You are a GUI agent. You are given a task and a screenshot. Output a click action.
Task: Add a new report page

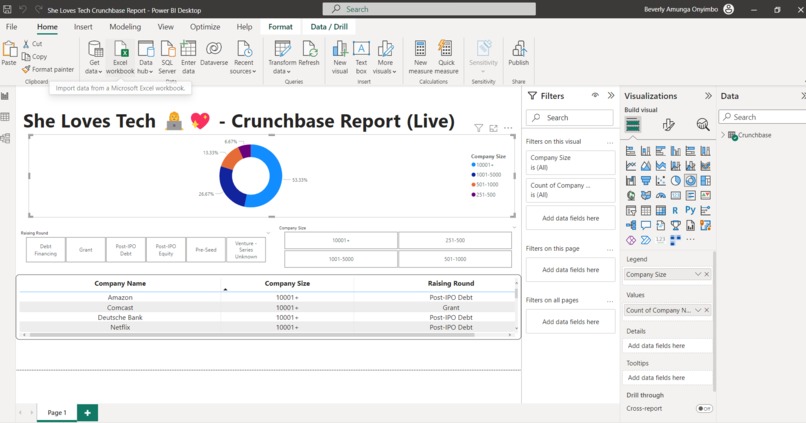87,412
